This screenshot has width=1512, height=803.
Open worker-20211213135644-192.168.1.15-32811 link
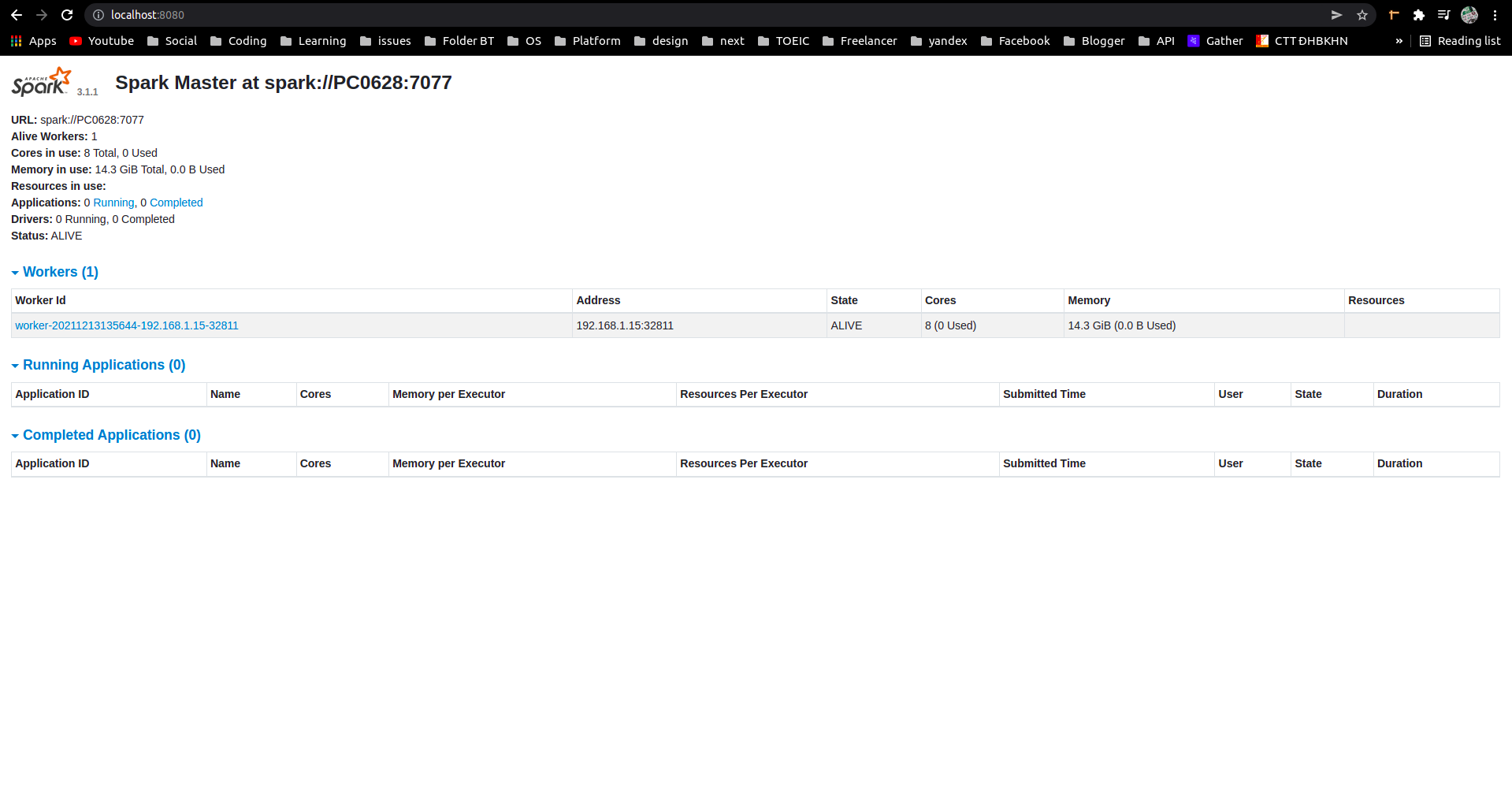point(127,325)
